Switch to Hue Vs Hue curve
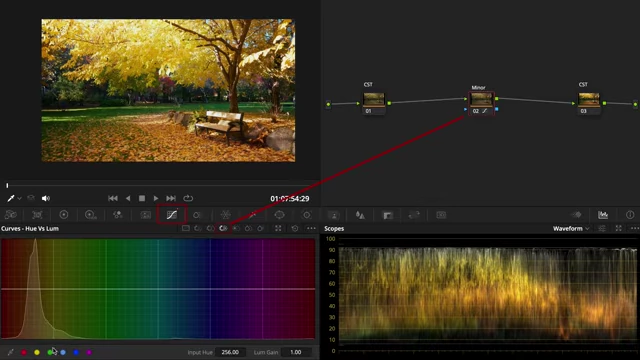 click(198, 228)
